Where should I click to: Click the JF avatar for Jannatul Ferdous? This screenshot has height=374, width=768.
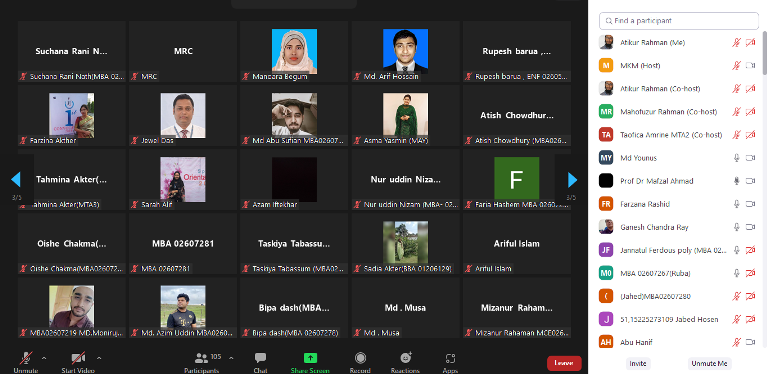point(606,250)
